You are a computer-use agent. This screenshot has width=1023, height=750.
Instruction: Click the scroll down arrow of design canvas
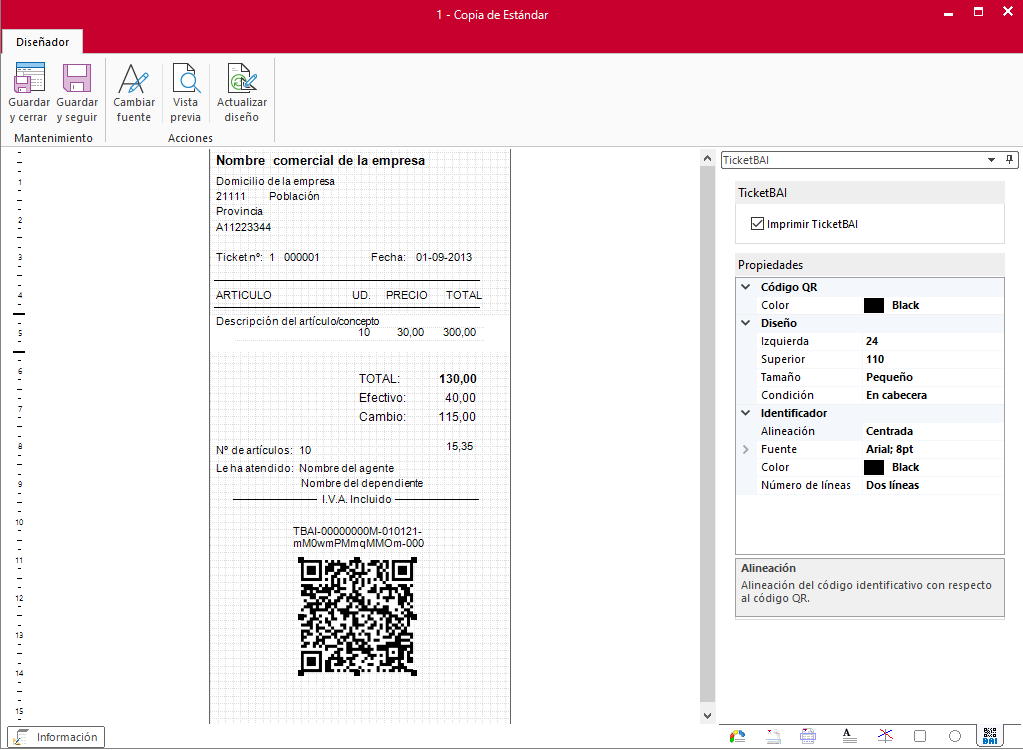pos(707,715)
